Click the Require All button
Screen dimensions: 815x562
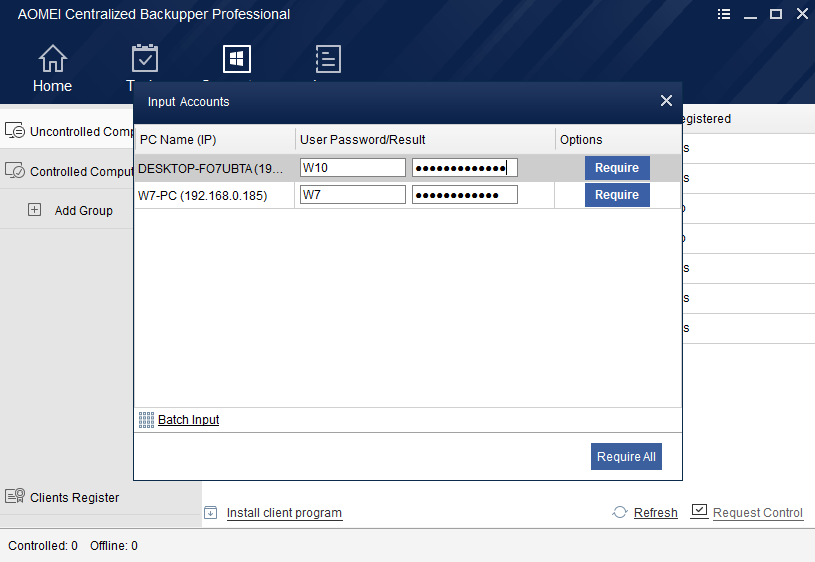pos(626,456)
